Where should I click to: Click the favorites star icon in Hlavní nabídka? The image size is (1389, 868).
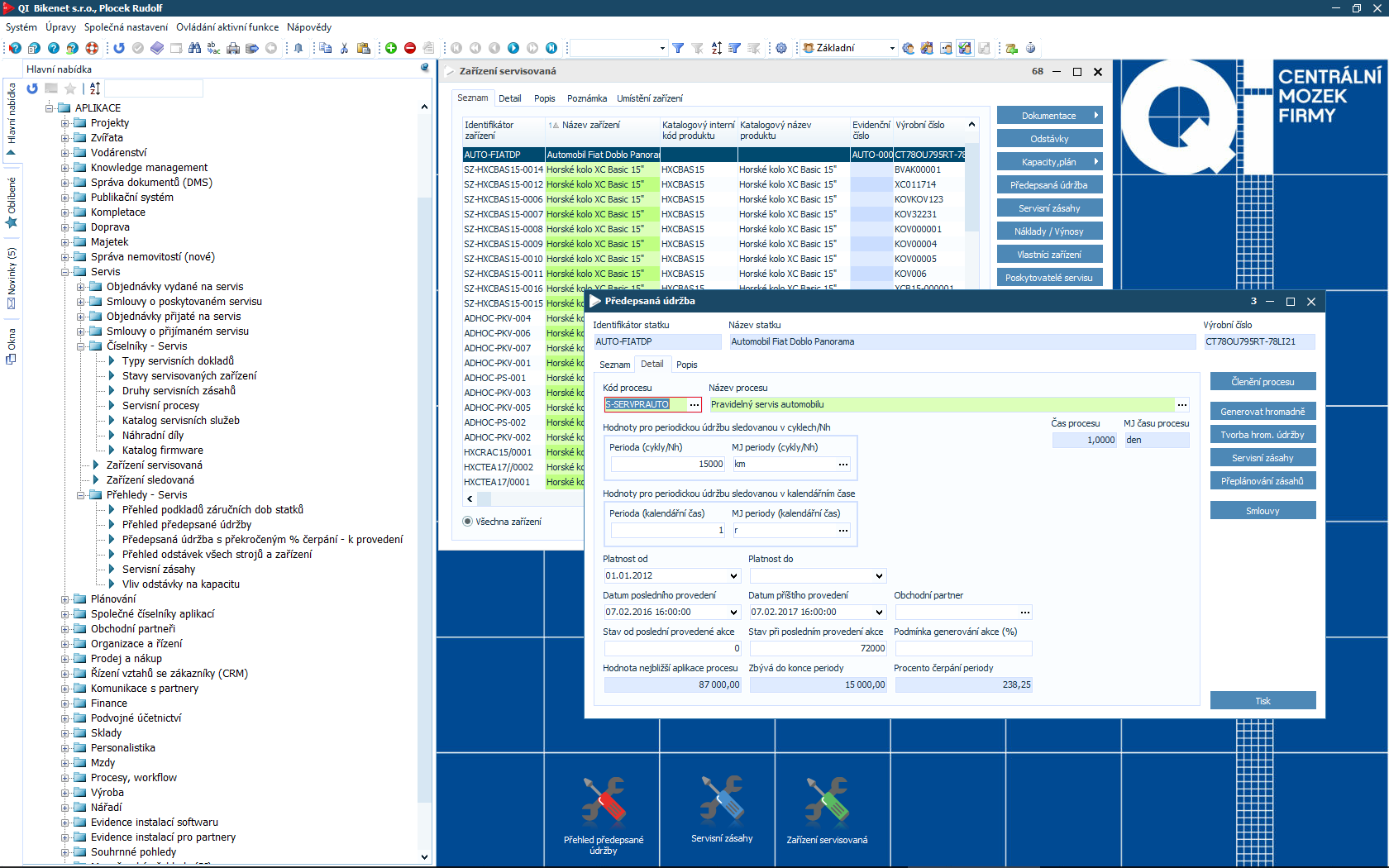pyautogui.click(x=70, y=88)
